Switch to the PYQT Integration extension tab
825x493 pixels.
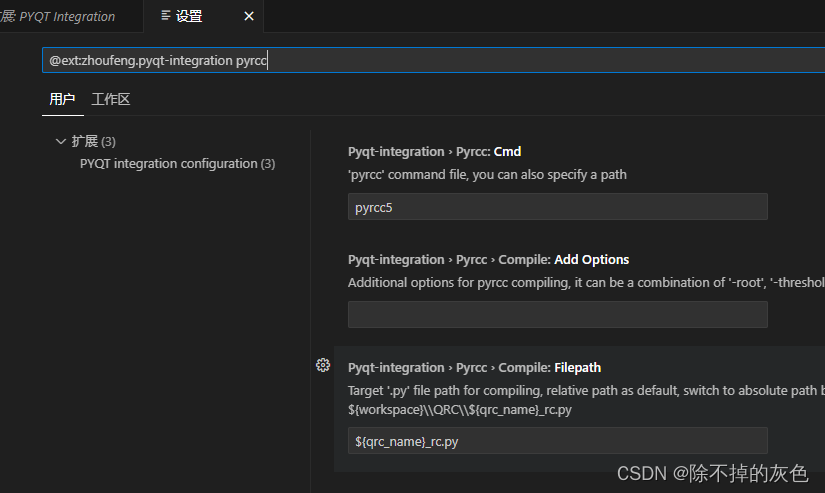coord(58,16)
